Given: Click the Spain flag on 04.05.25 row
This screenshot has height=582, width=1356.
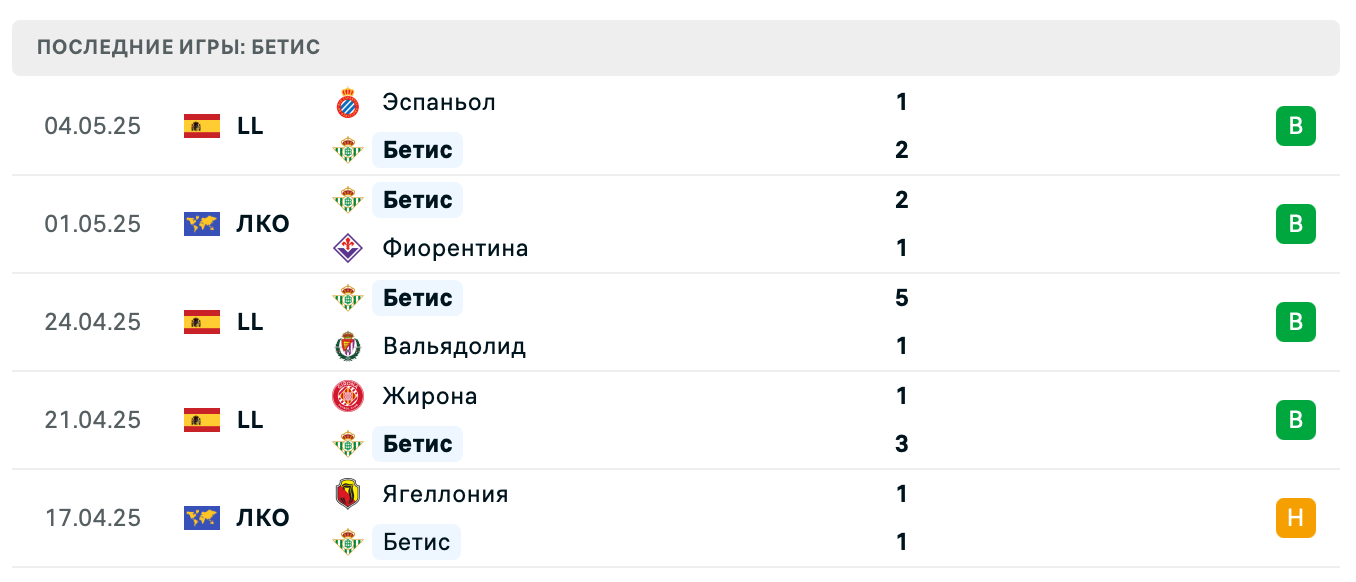Looking at the screenshot, I should [202, 126].
